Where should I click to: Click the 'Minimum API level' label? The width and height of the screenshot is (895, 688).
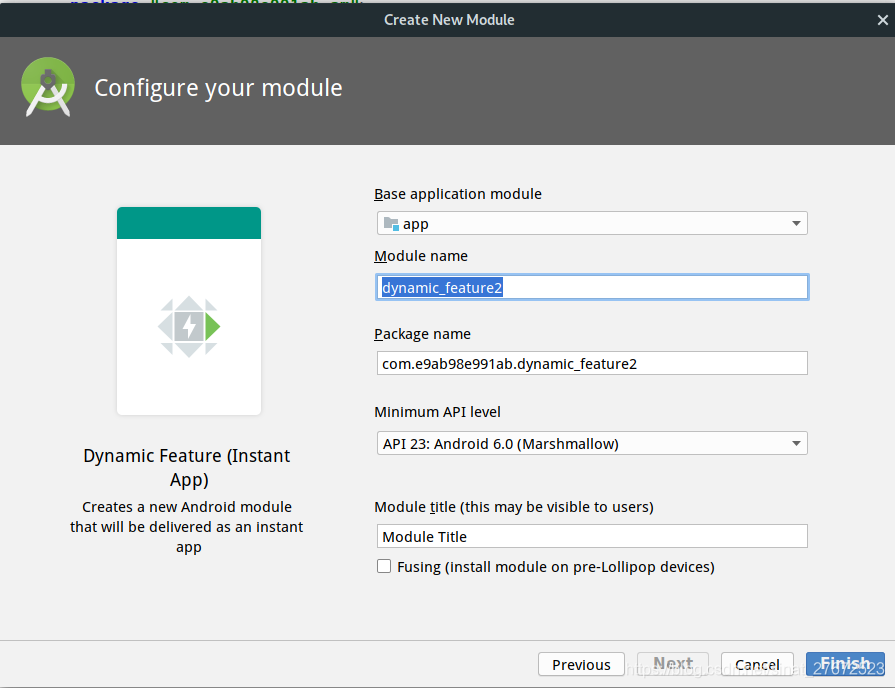pyautogui.click(x=437, y=412)
